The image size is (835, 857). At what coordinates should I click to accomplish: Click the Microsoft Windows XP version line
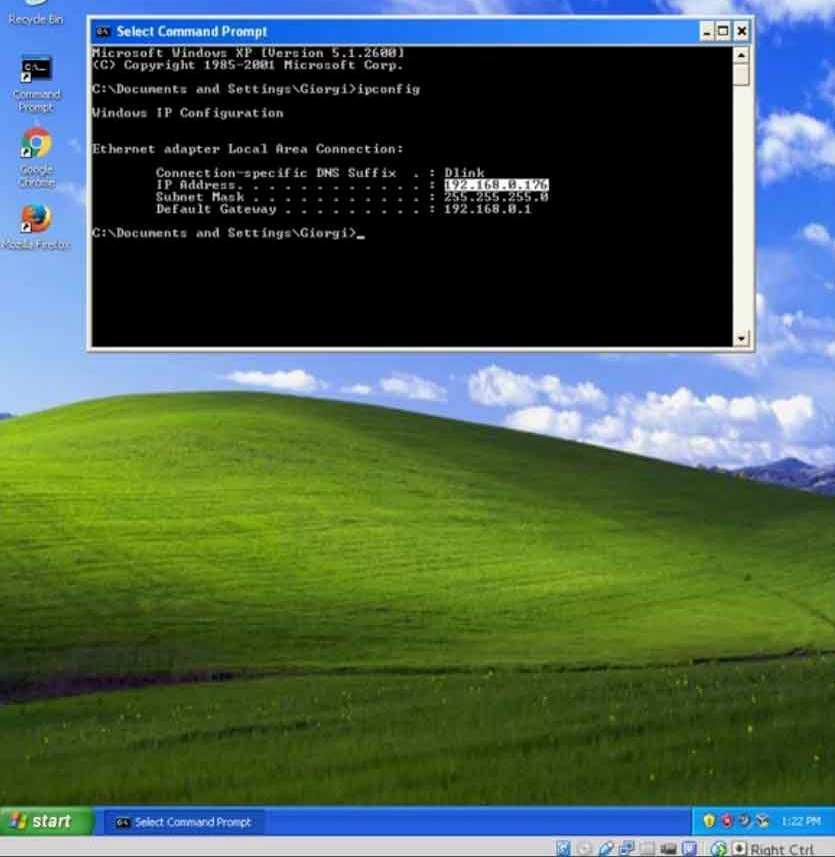click(x=248, y=53)
